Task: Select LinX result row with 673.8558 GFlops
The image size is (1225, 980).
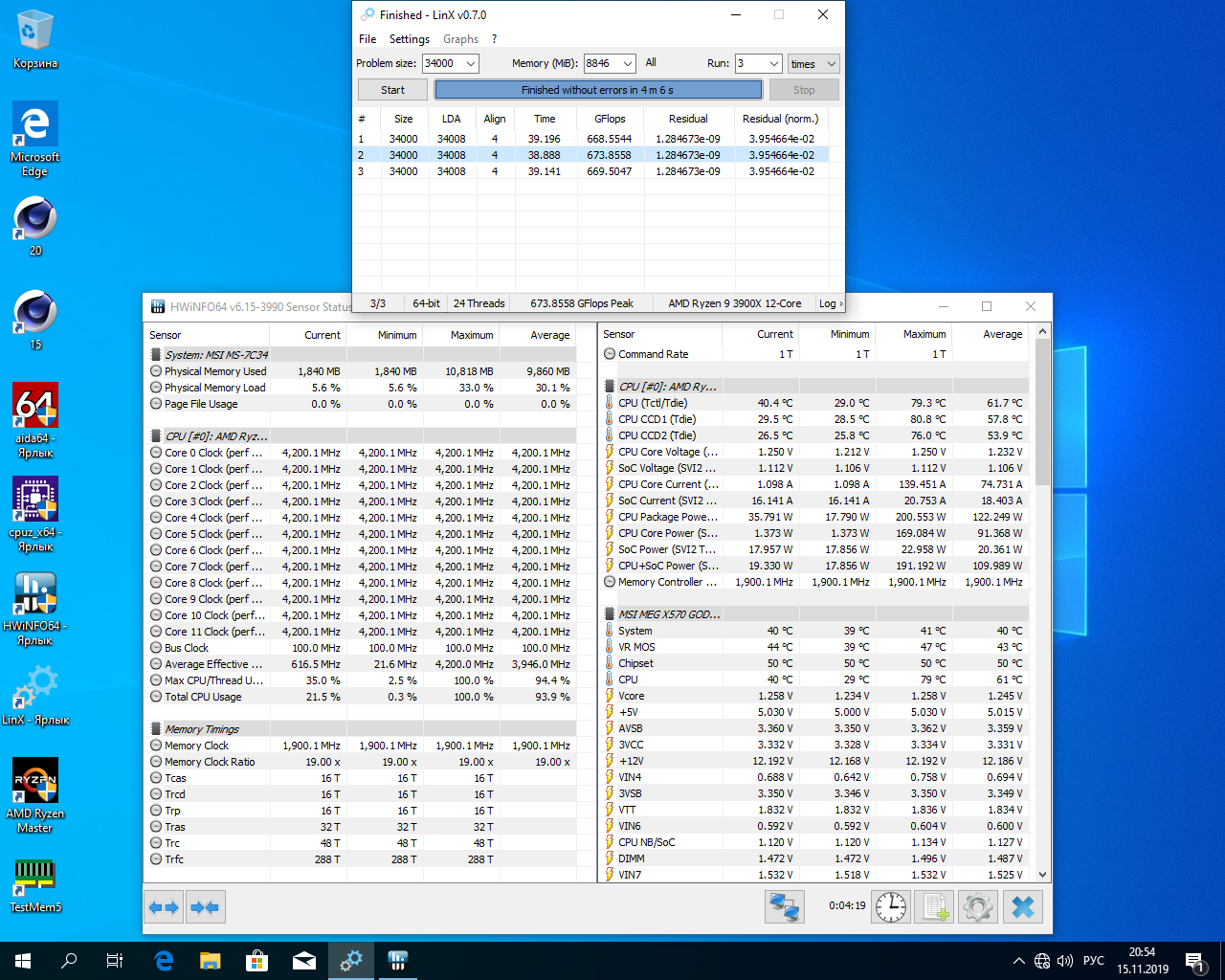Action: click(591, 155)
